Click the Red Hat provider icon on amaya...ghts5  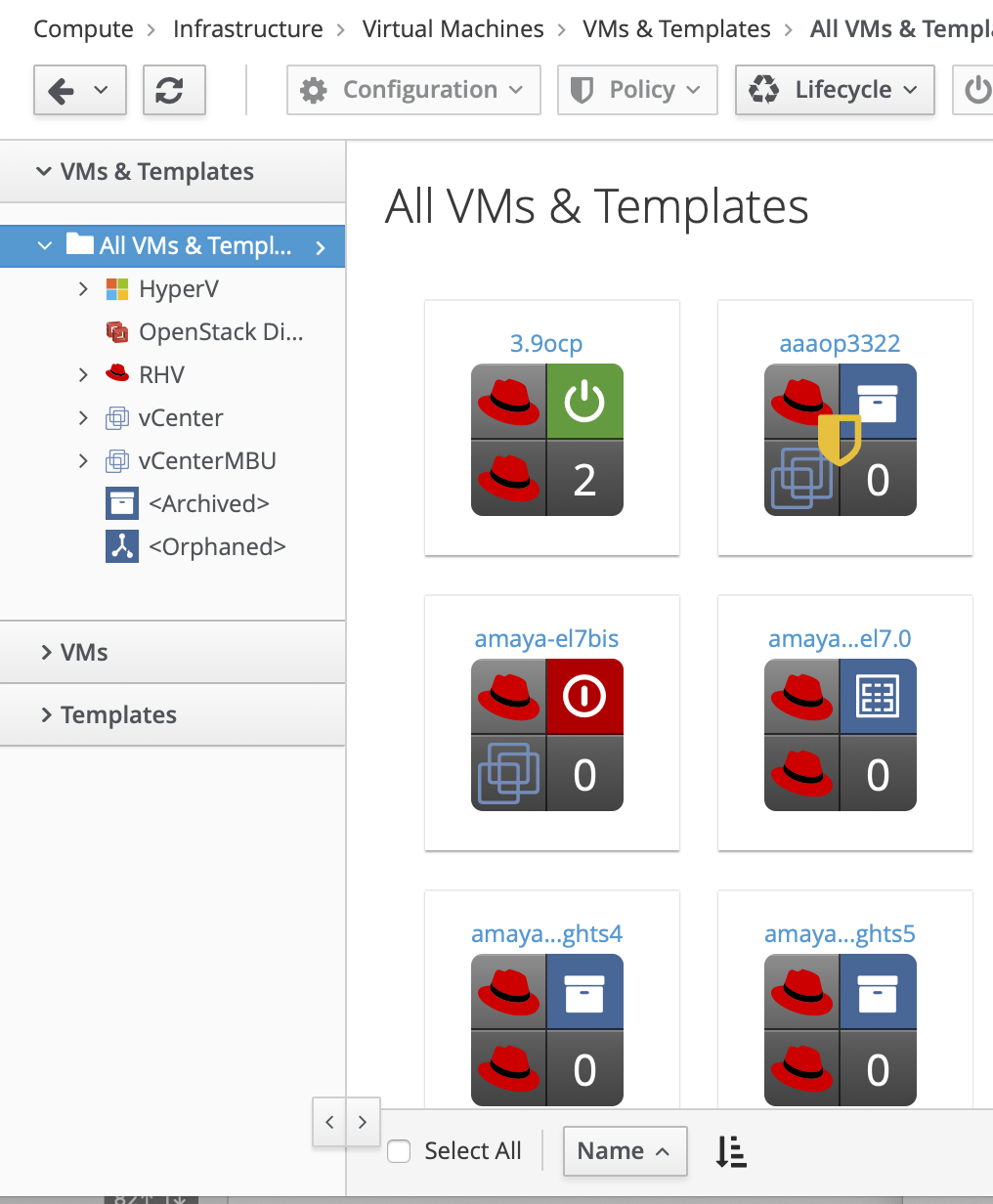(801, 1069)
